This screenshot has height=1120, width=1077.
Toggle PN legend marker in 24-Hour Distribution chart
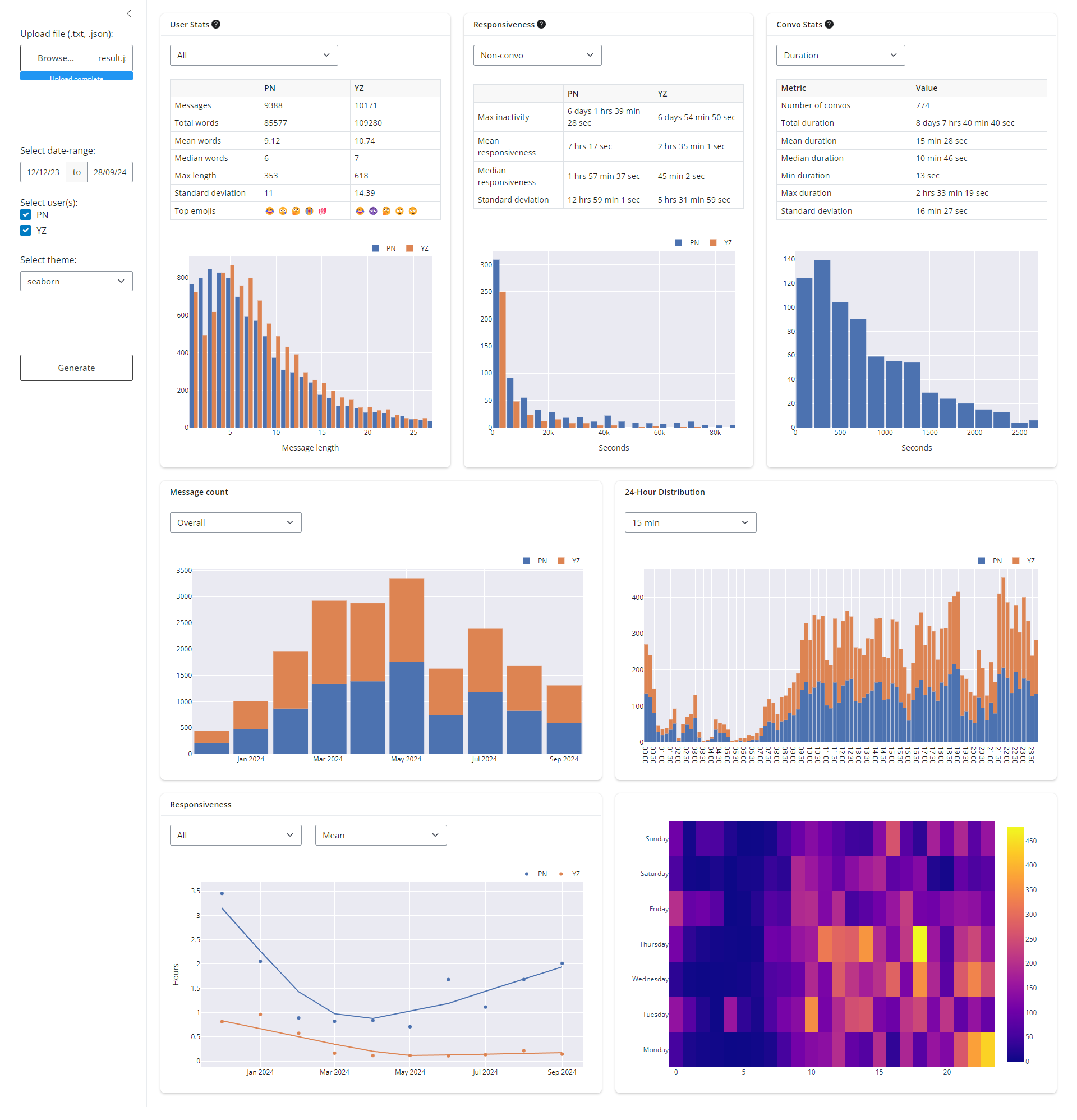[x=982, y=561]
